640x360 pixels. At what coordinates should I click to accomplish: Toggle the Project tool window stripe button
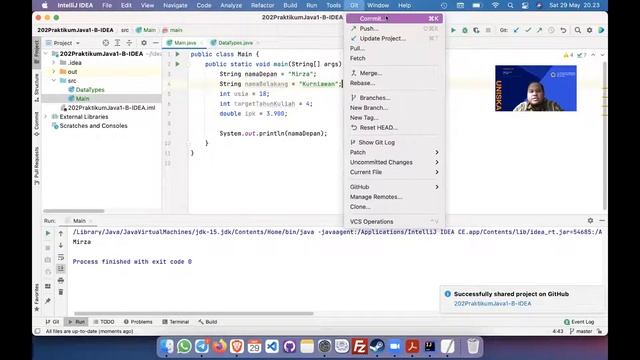coord(37,52)
